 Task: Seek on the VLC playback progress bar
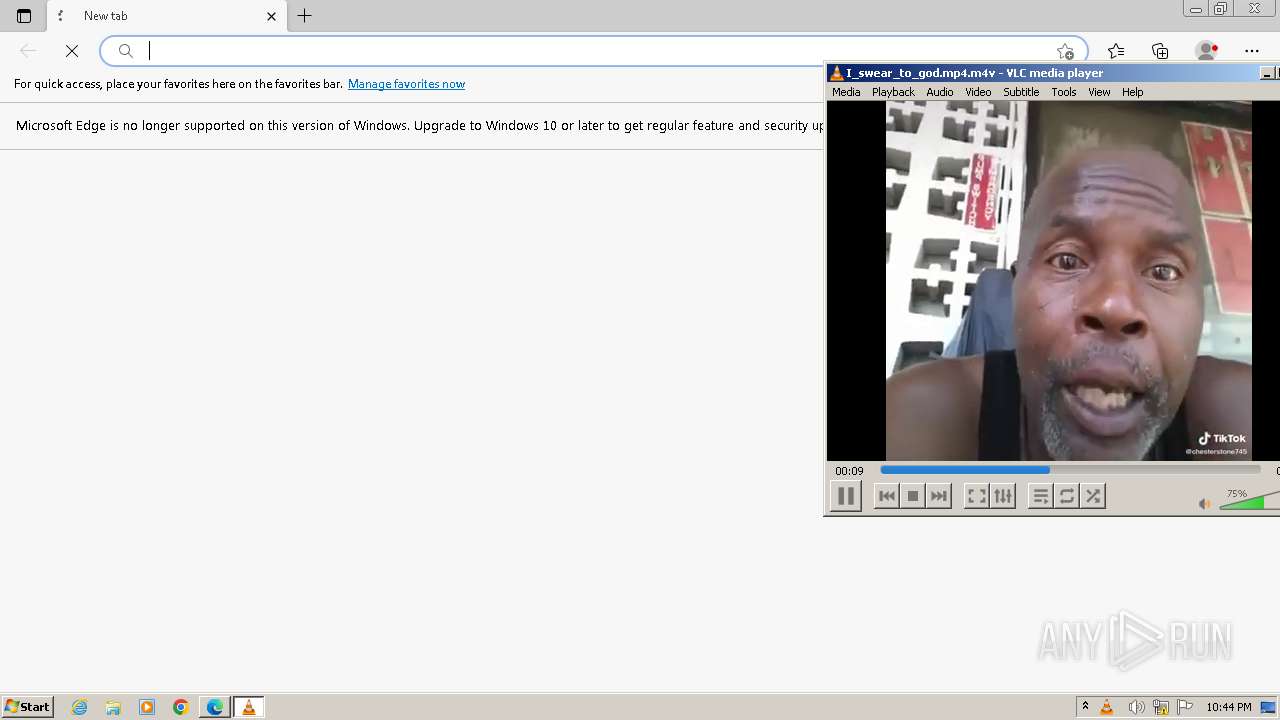[x=1070, y=470]
